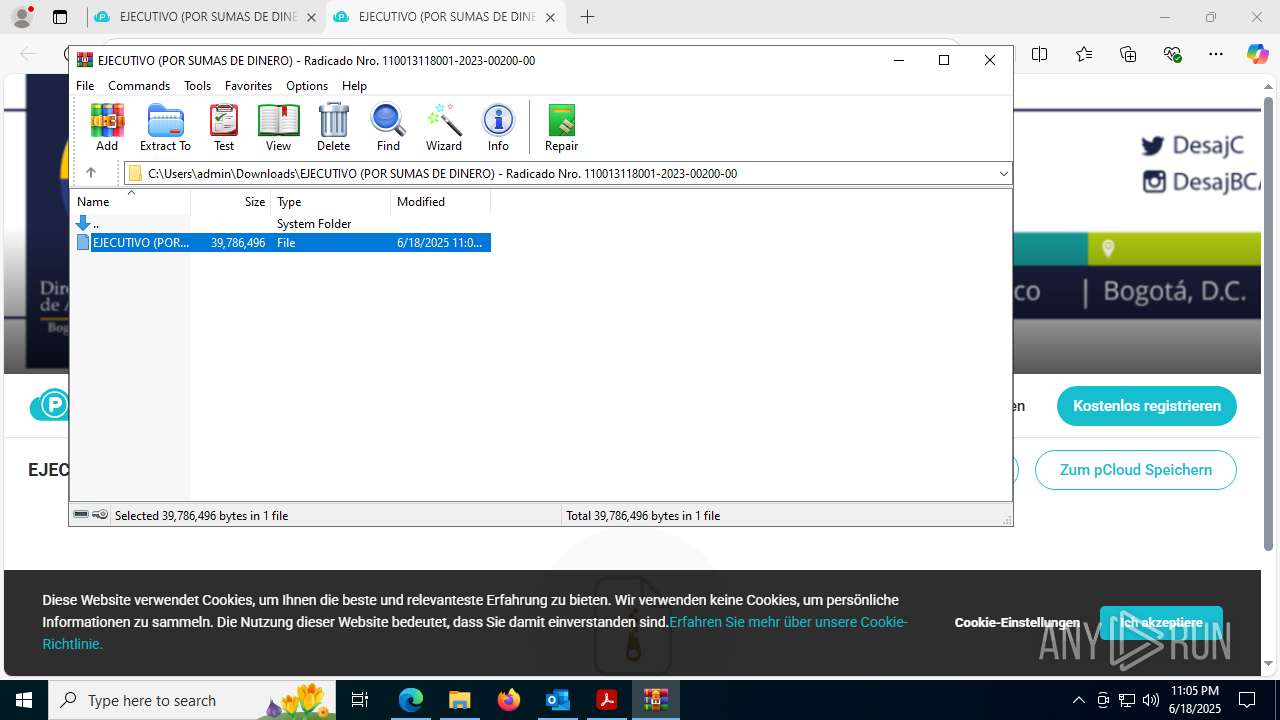This screenshot has width=1280, height=720.
Task: Click the WinRAR title bar app icon
Action: coord(85,60)
